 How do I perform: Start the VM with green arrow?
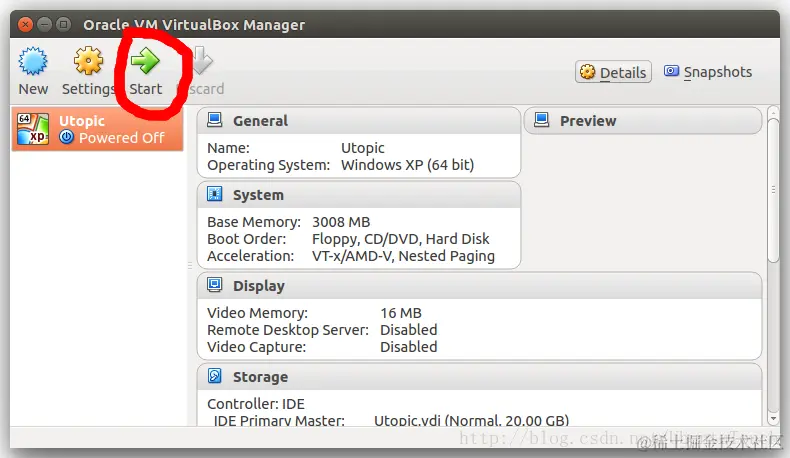(x=145, y=60)
